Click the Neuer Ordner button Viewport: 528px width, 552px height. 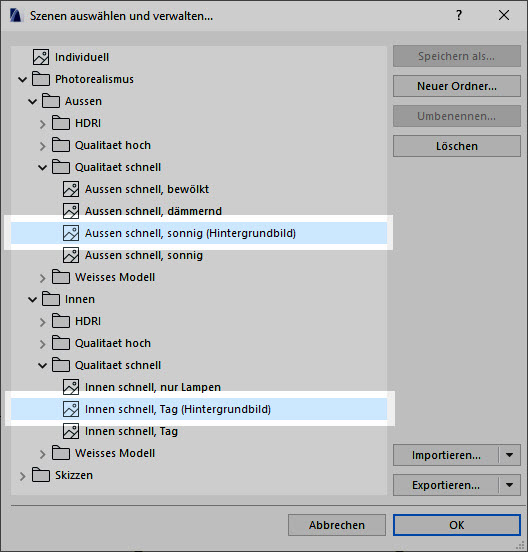tap(457, 86)
